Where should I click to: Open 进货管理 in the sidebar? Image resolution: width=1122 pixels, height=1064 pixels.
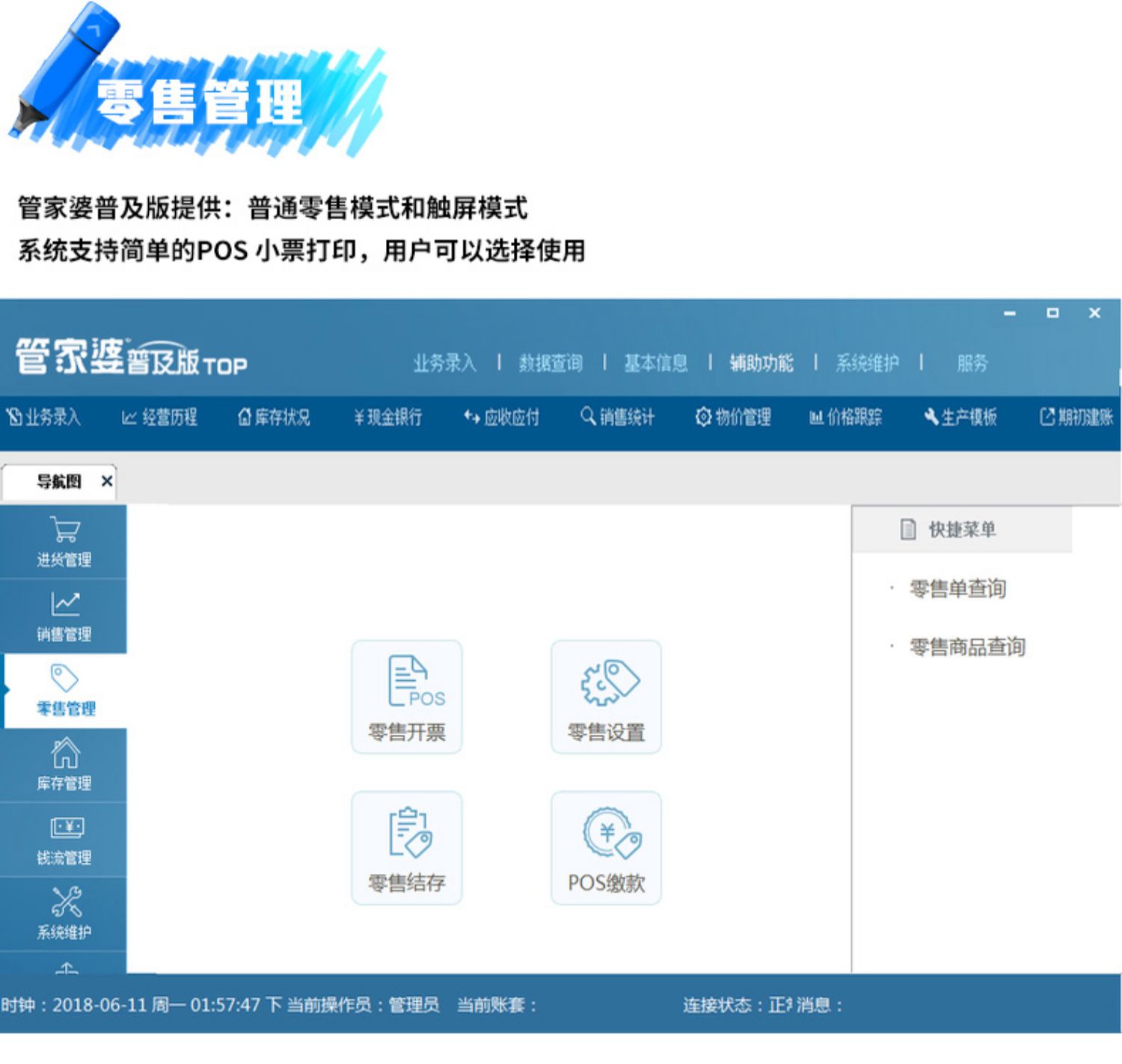(64, 542)
